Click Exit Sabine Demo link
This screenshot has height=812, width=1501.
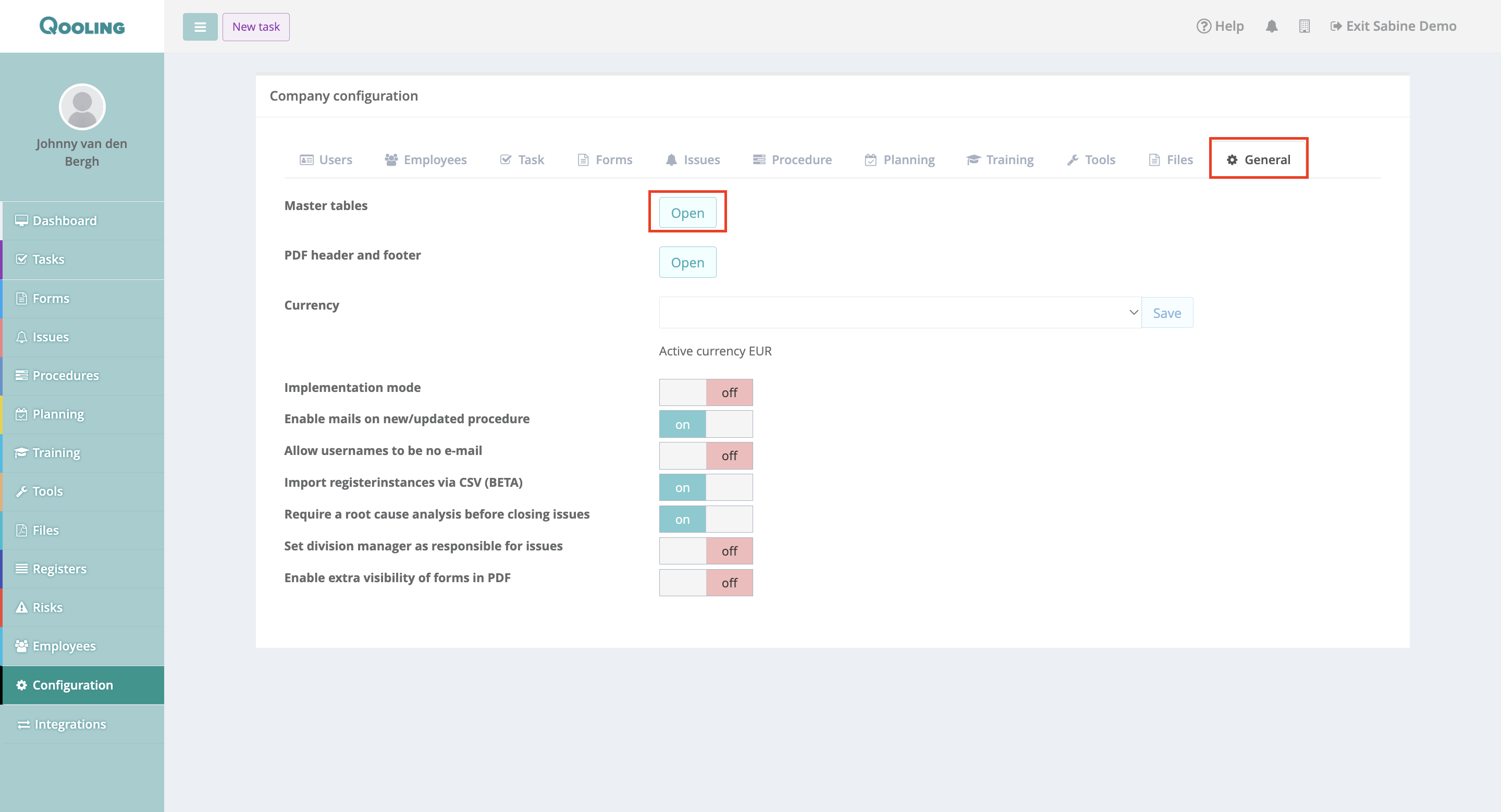click(x=1393, y=26)
